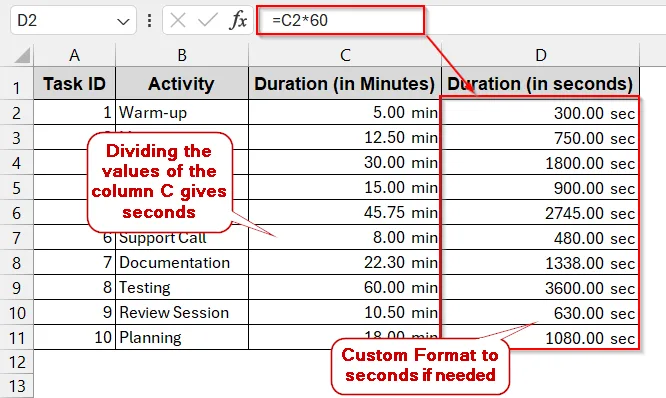Click the Duration (in Minutes) header cell

(345, 83)
